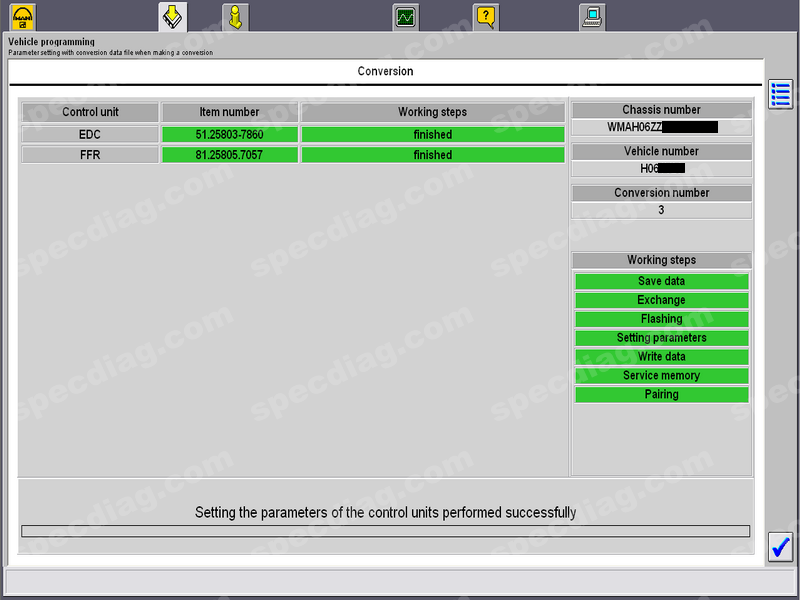Click the Save data working step
Viewport: 800px width, 600px height.
(x=661, y=281)
